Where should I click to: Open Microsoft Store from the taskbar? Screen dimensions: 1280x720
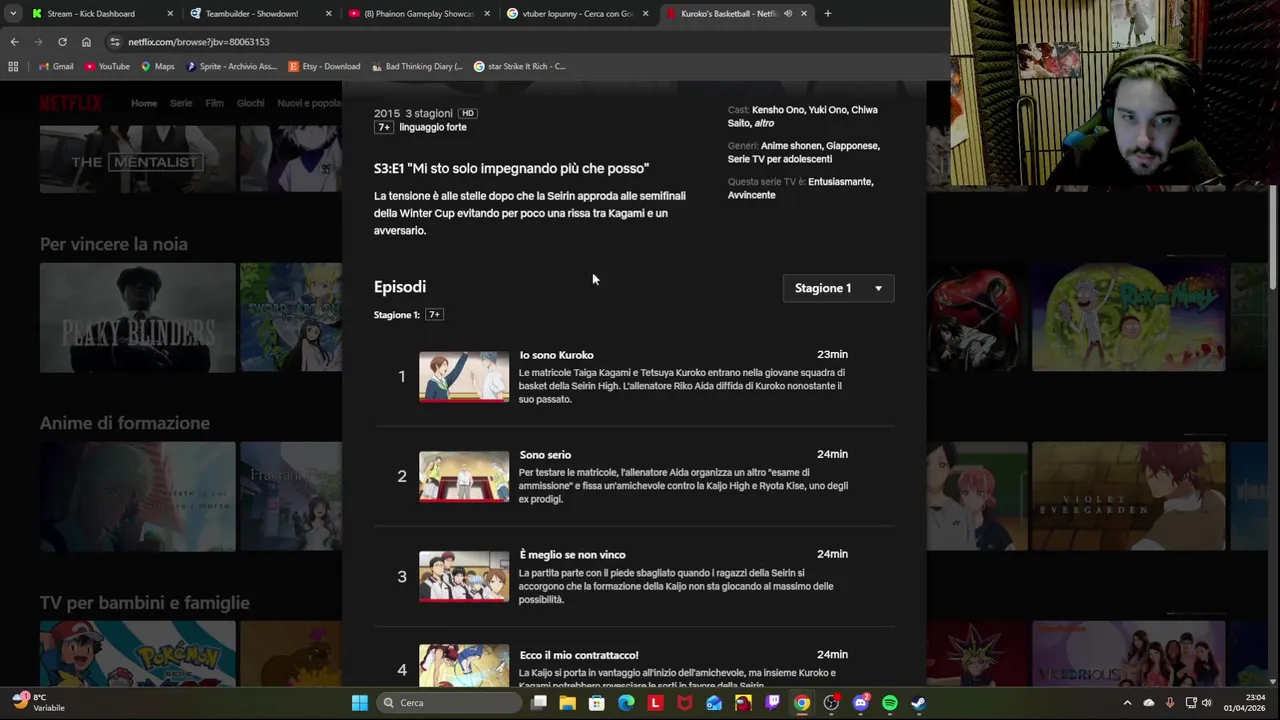pos(597,703)
